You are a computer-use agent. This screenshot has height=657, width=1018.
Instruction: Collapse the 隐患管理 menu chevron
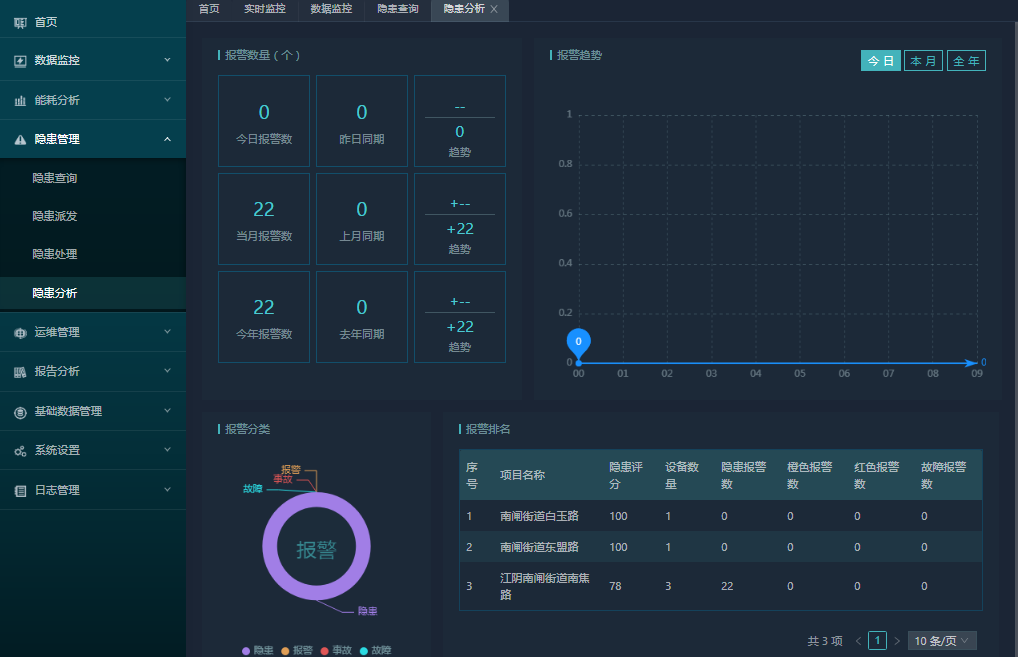(167, 139)
